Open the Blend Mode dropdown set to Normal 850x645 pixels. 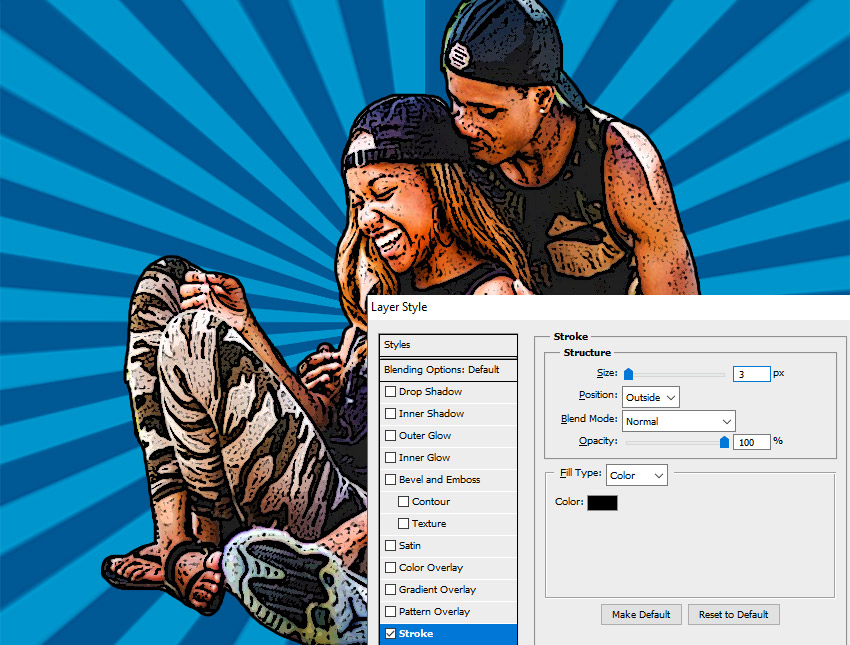pos(679,421)
